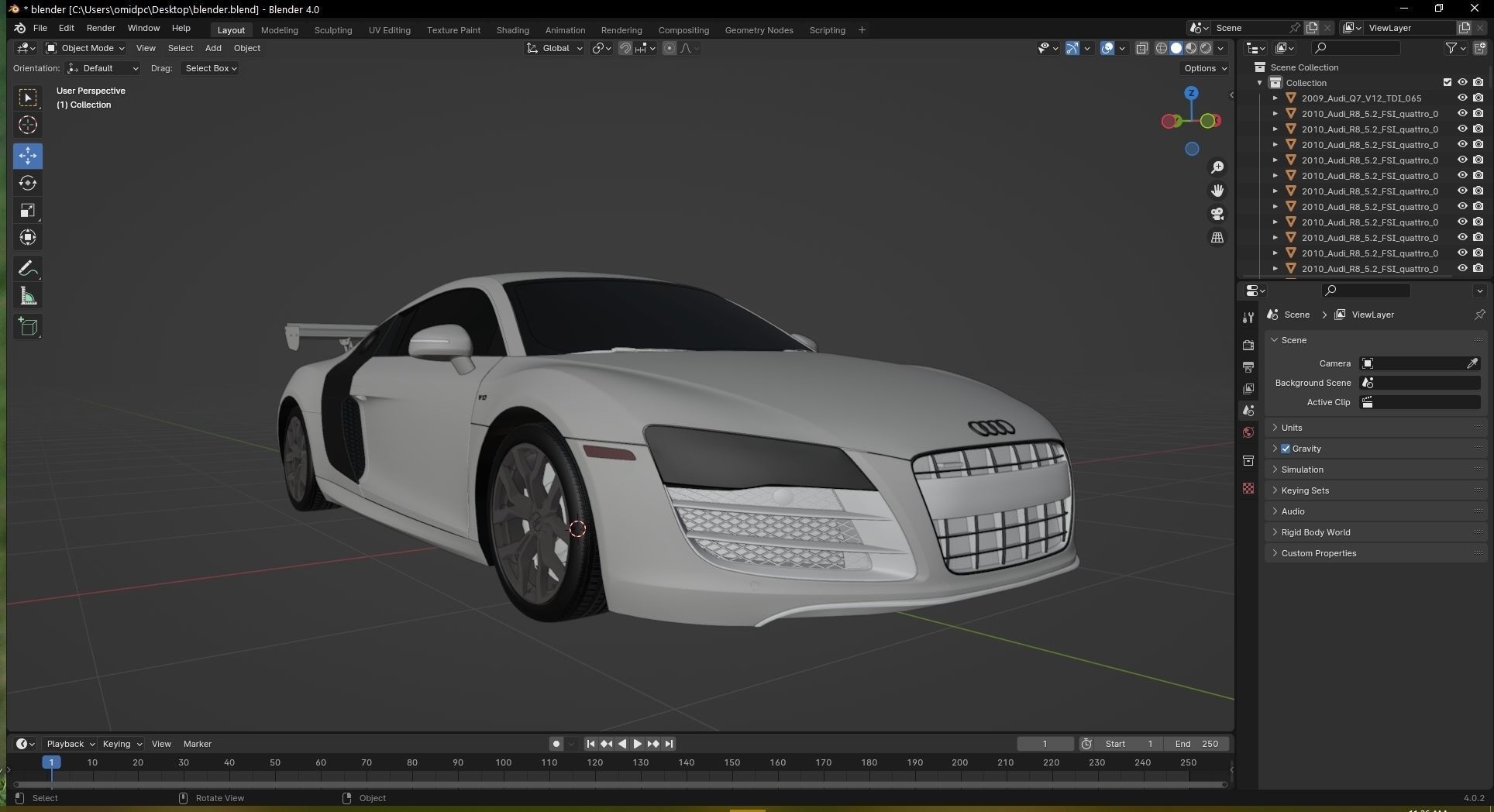Select the Measure tool
This screenshot has width=1494, height=812.
(28, 296)
